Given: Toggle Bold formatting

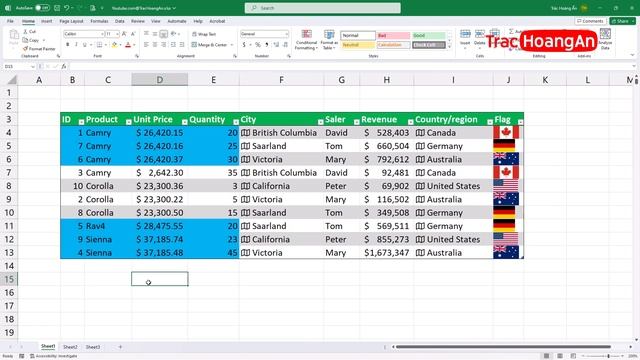Looking at the screenshot, I should coord(67,44).
